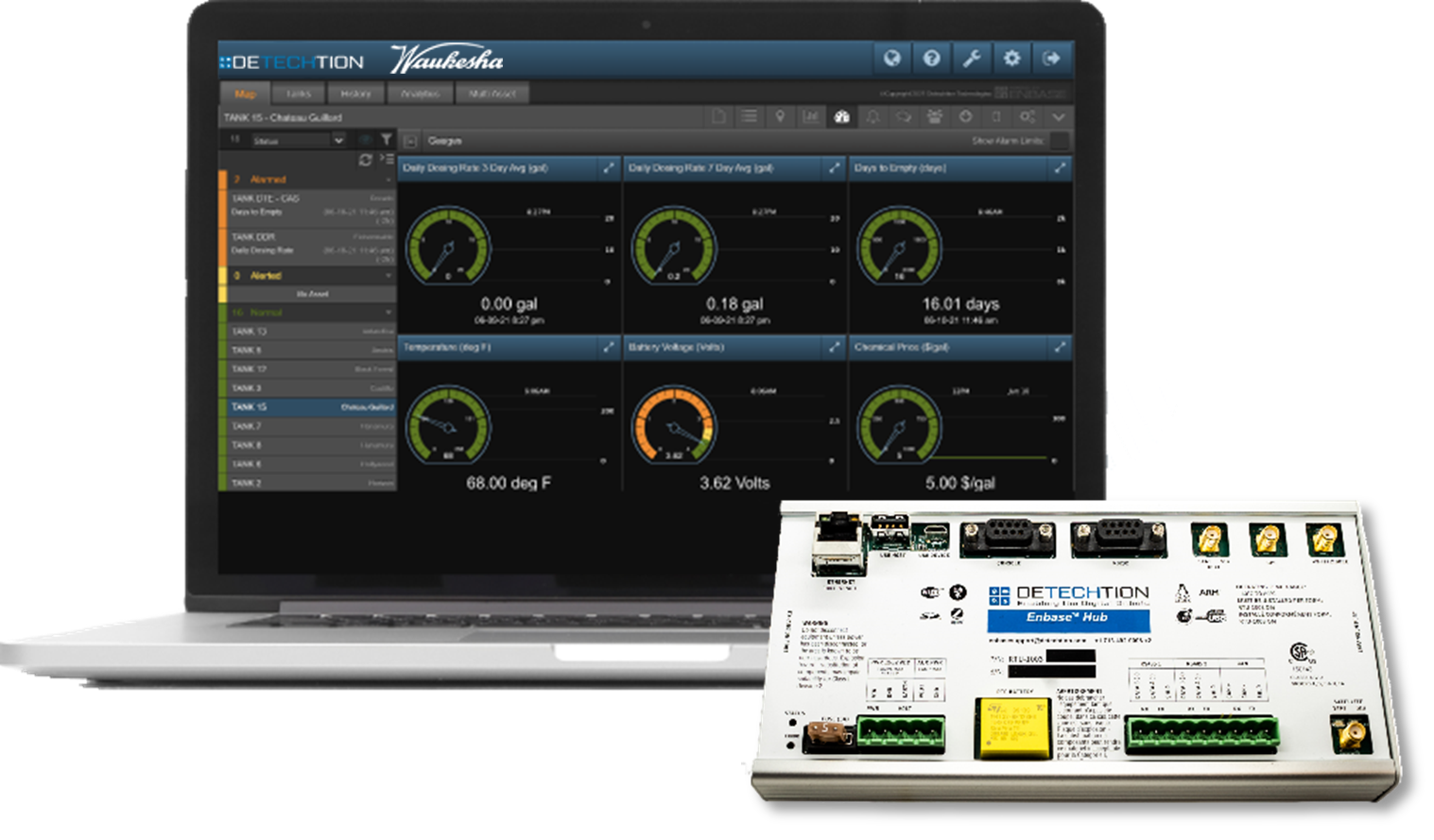This screenshot has width=1434, height=840.
Task: Switch to the History tab
Action: click(355, 94)
